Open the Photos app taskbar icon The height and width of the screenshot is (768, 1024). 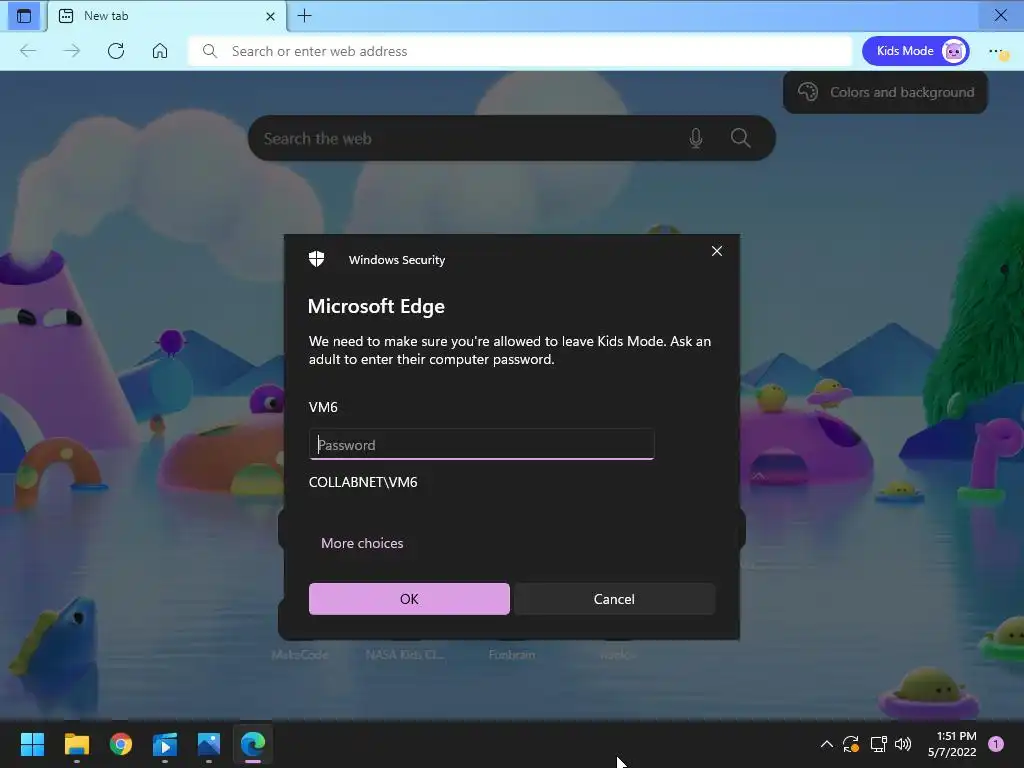(x=208, y=744)
